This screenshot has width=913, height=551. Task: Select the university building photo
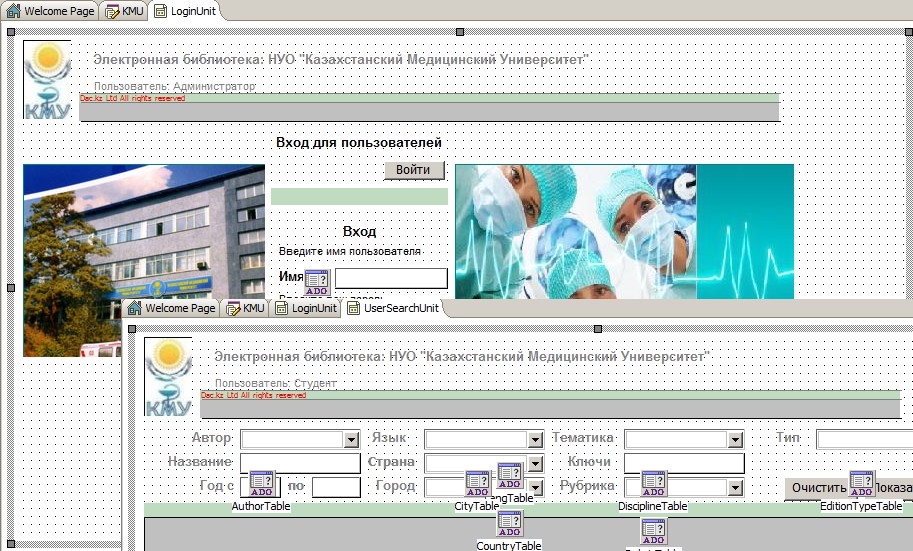tap(144, 260)
